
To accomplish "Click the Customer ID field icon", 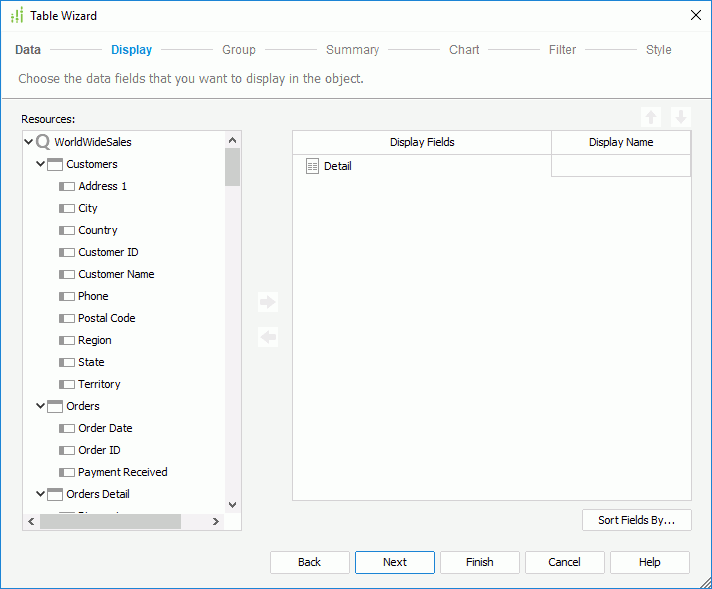I will [x=67, y=252].
